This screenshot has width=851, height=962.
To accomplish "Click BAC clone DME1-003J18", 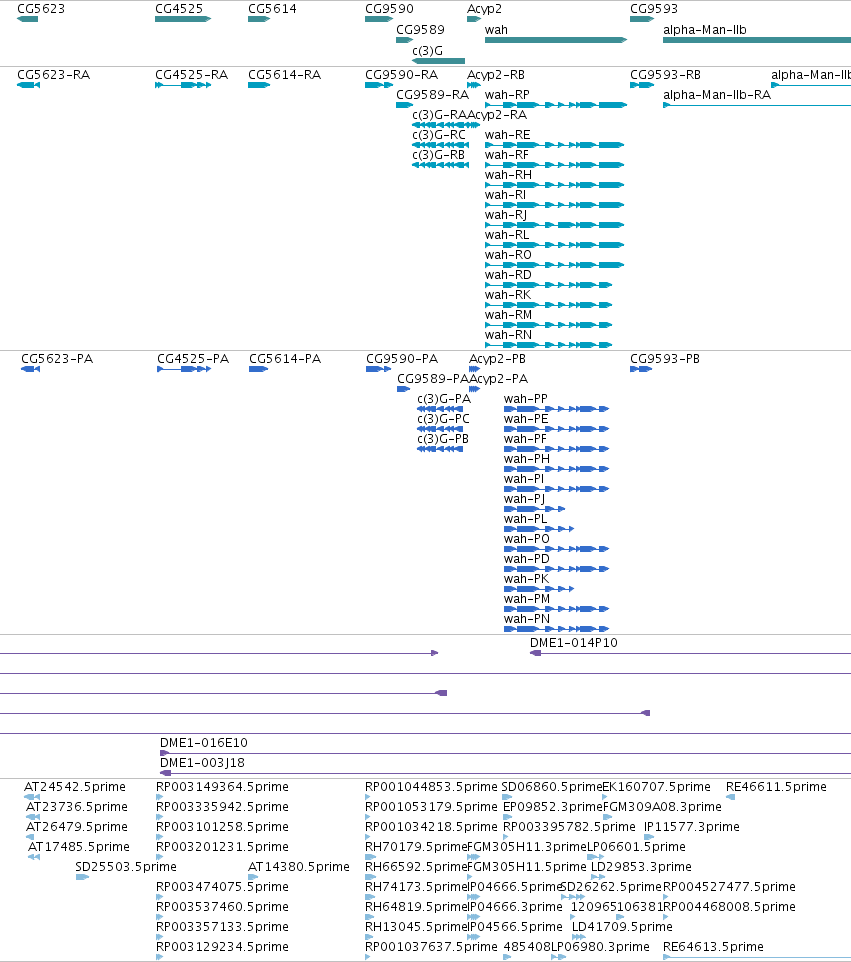I will [202, 763].
